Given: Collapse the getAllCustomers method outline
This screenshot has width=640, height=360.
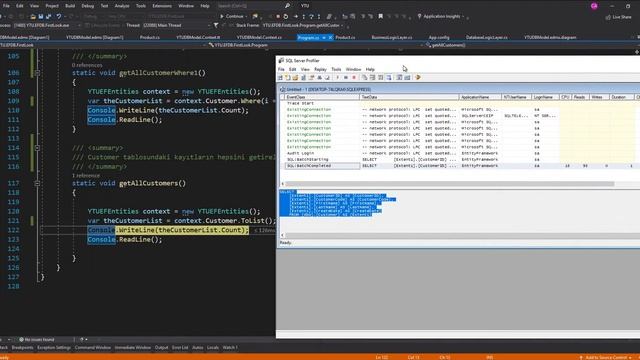Looking at the screenshot, I should coord(37,183).
